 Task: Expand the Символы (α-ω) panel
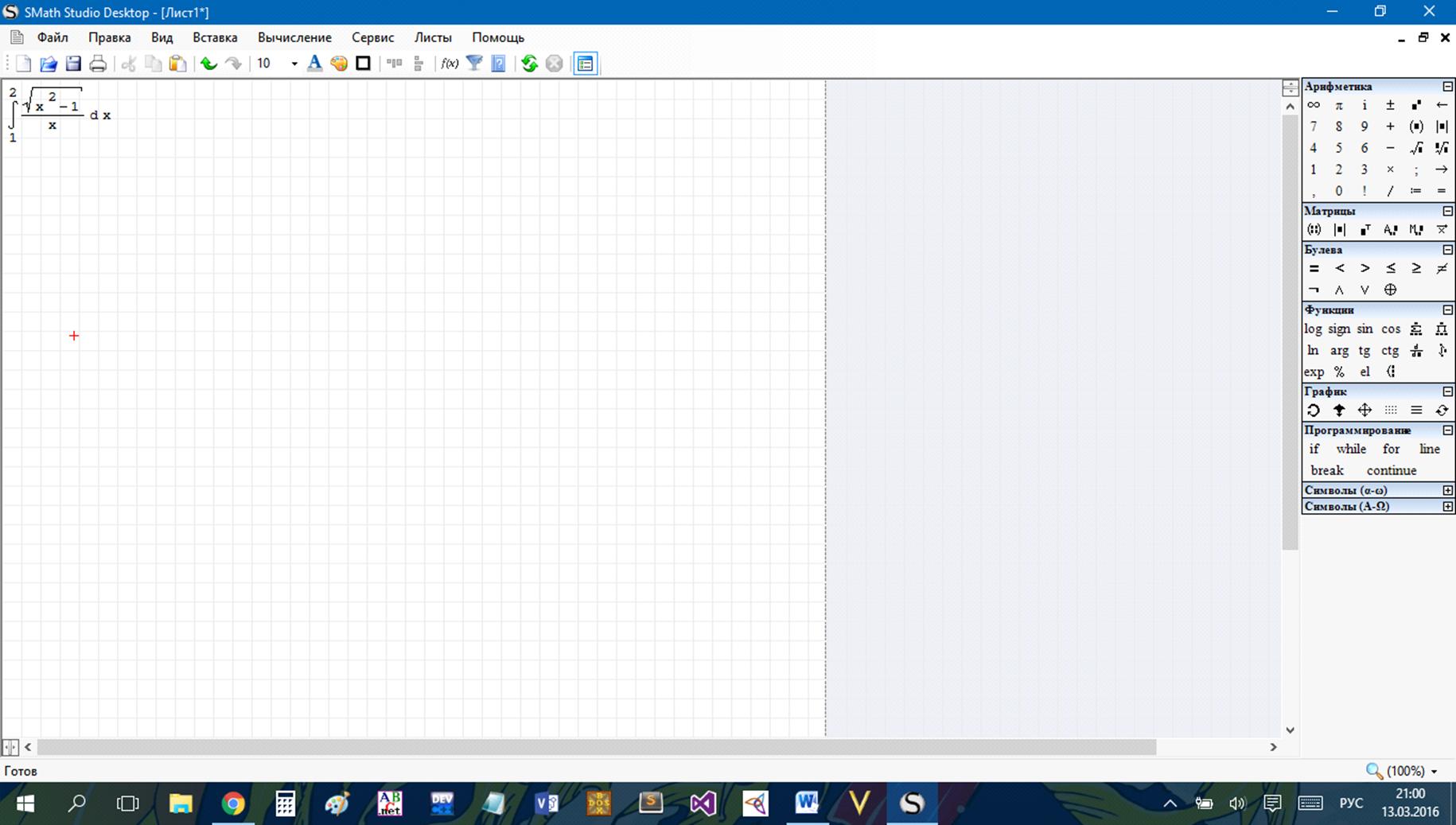(x=1447, y=490)
